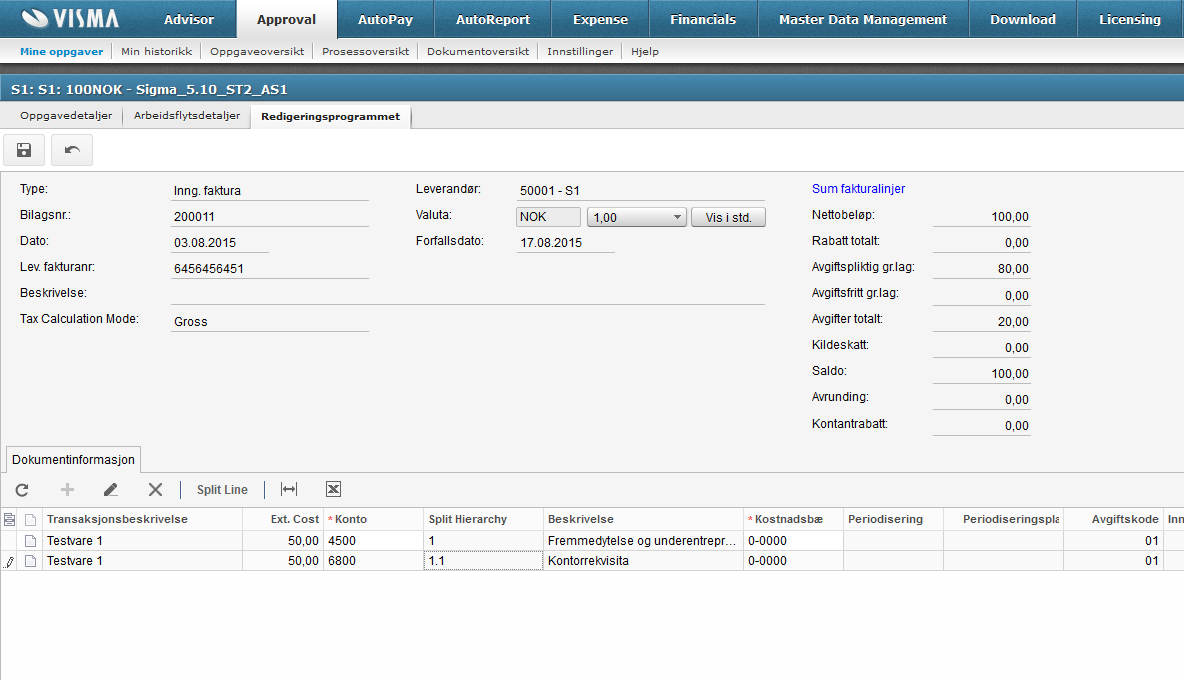Open Hjelp link
The height and width of the screenshot is (680, 1184).
point(645,51)
